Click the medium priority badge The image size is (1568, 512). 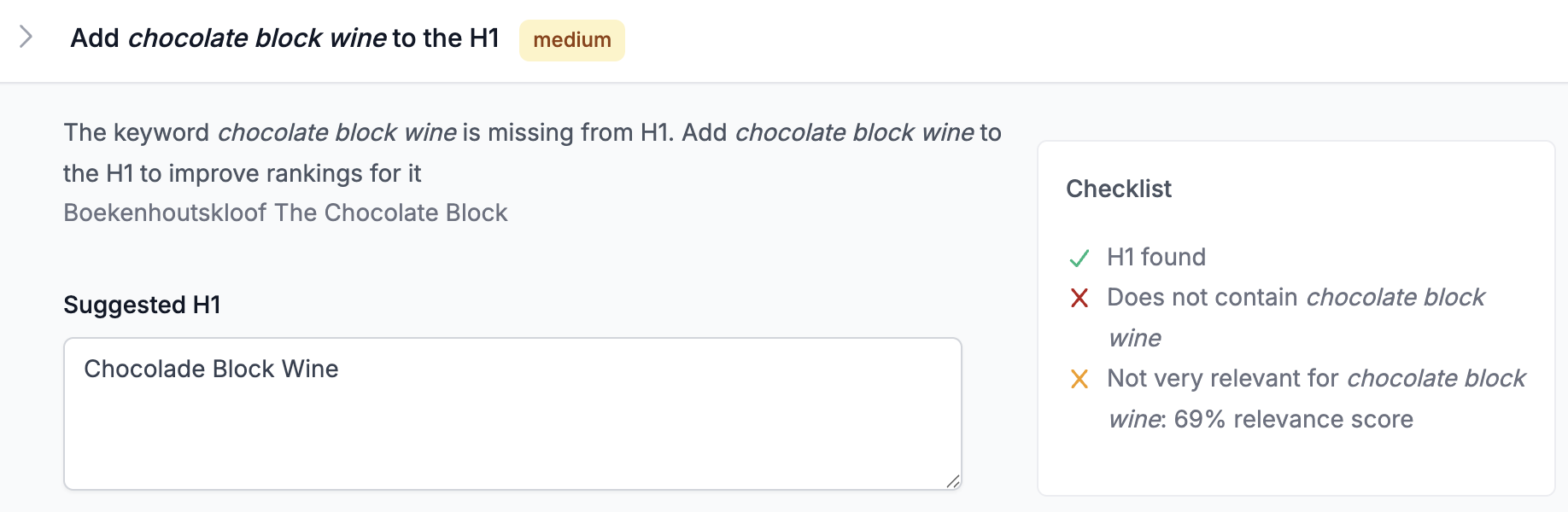click(x=571, y=38)
